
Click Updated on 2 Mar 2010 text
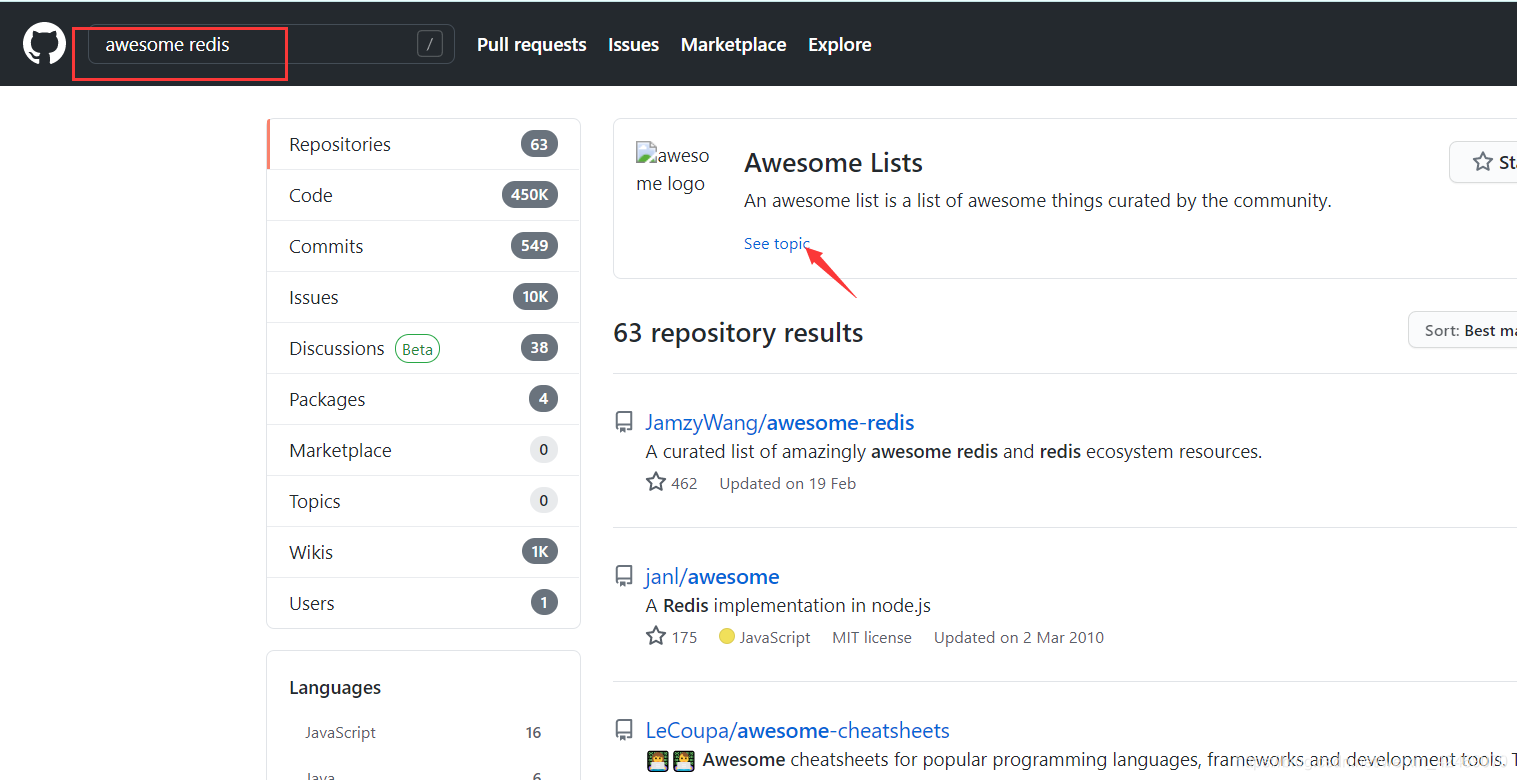[1019, 637]
